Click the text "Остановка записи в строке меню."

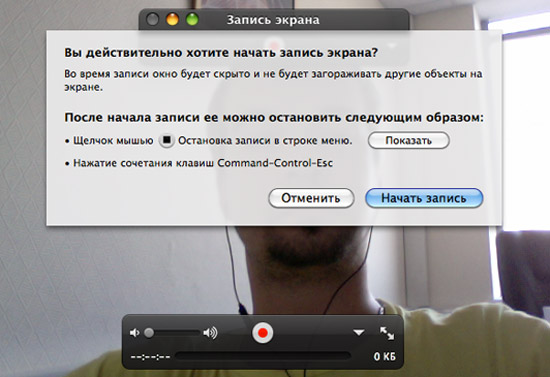point(265,141)
